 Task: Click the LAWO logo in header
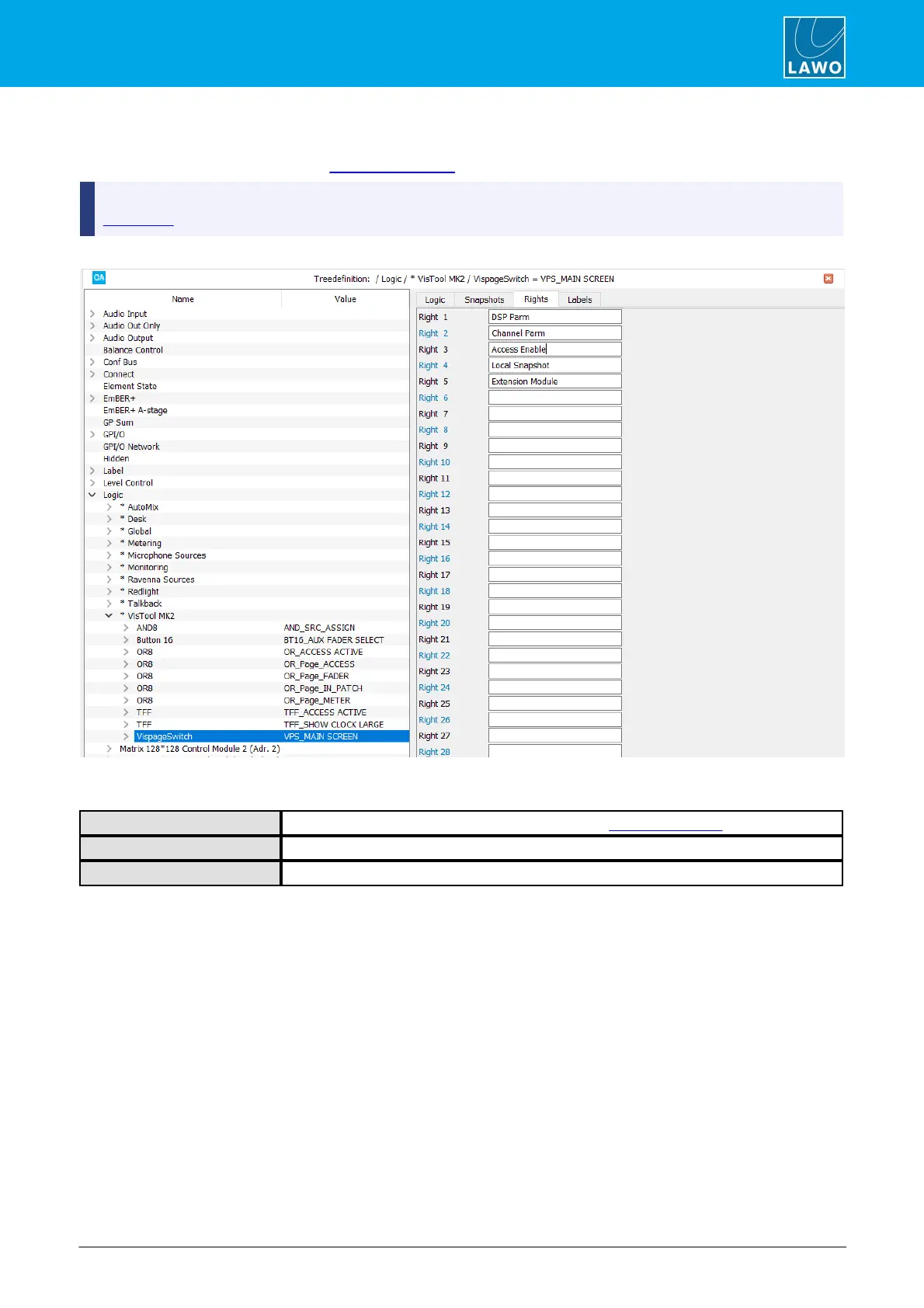coord(814,47)
